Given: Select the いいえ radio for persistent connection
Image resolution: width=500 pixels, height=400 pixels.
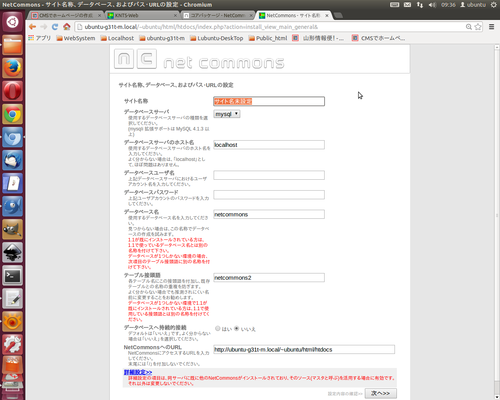Looking at the screenshot, I should point(237,328).
